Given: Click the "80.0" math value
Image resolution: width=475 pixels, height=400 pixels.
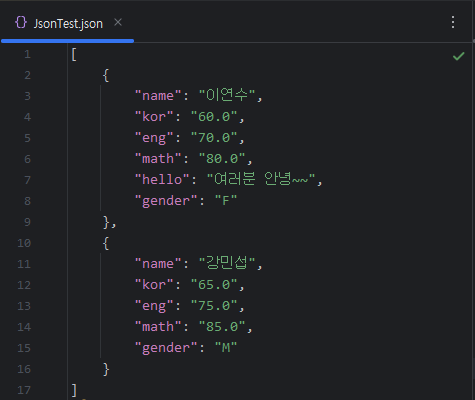Looking at the screenshot, I should [222, 159].
